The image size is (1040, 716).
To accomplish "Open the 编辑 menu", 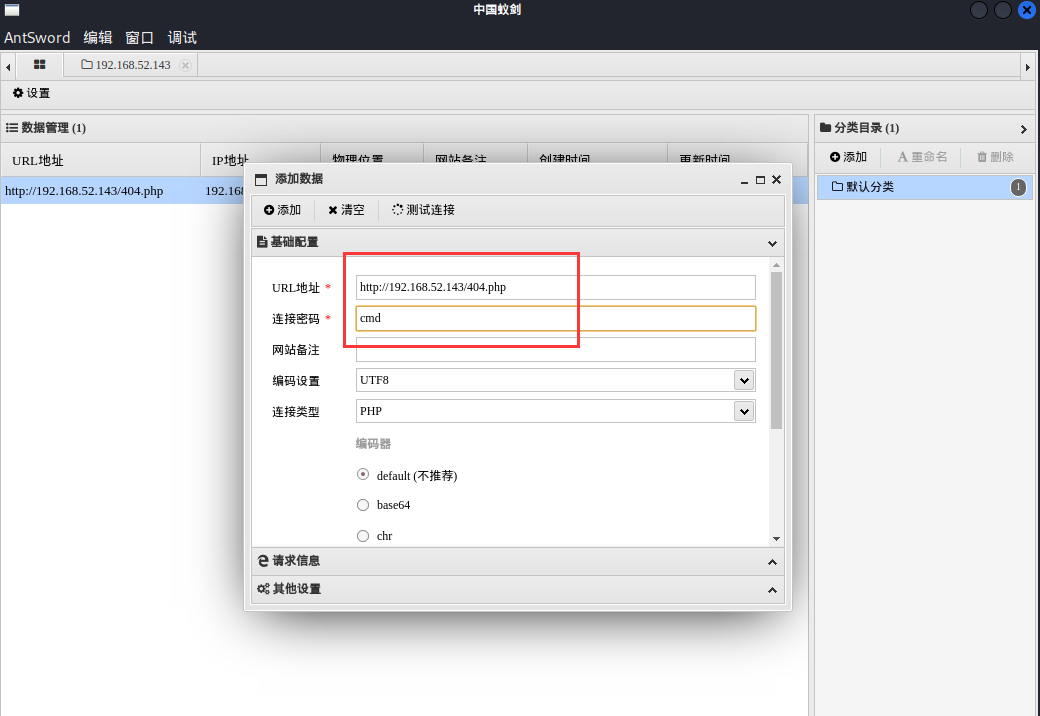I will 98,38.
